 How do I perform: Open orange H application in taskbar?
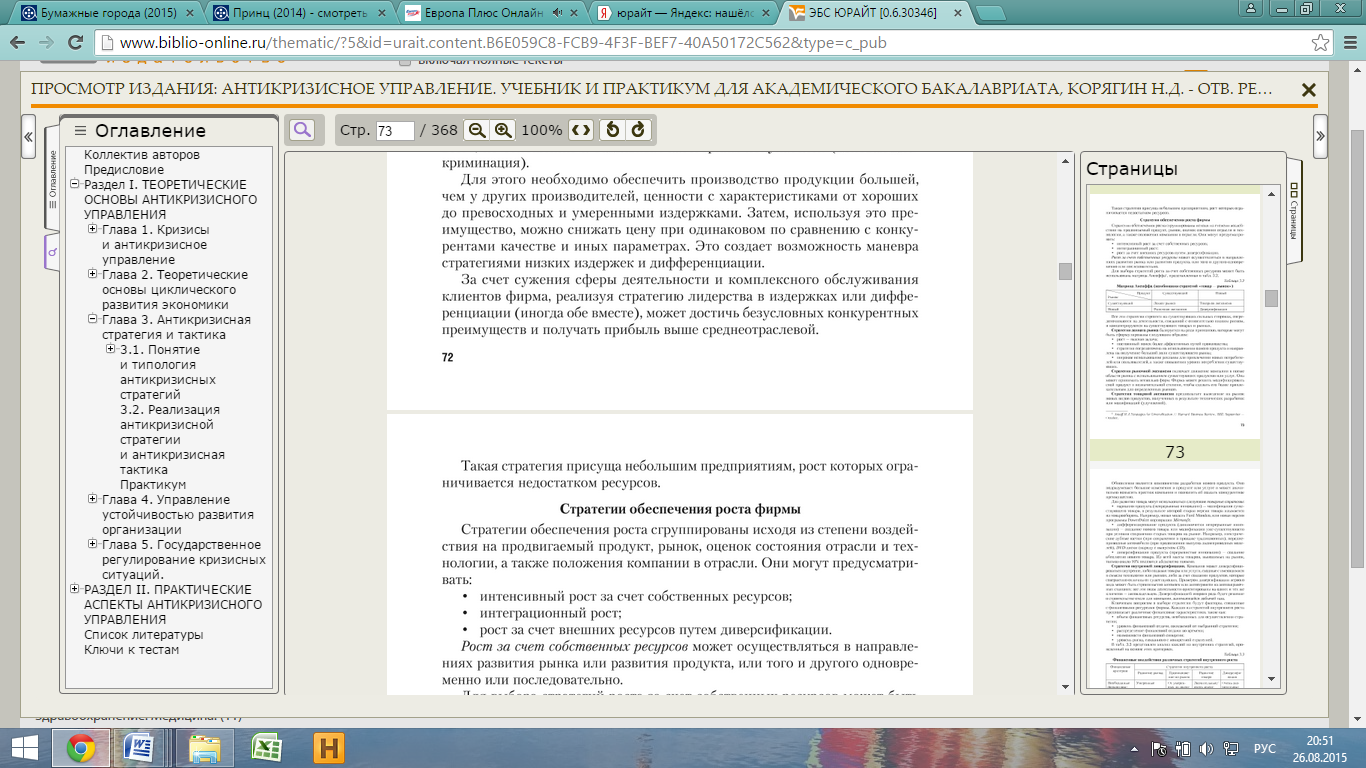[x=328, y=748]
